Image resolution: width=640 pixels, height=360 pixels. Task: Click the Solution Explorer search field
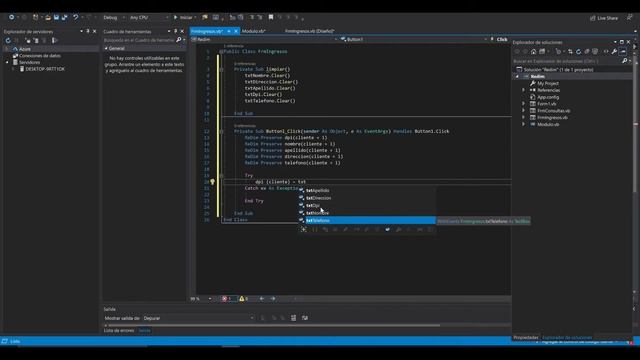567,61
